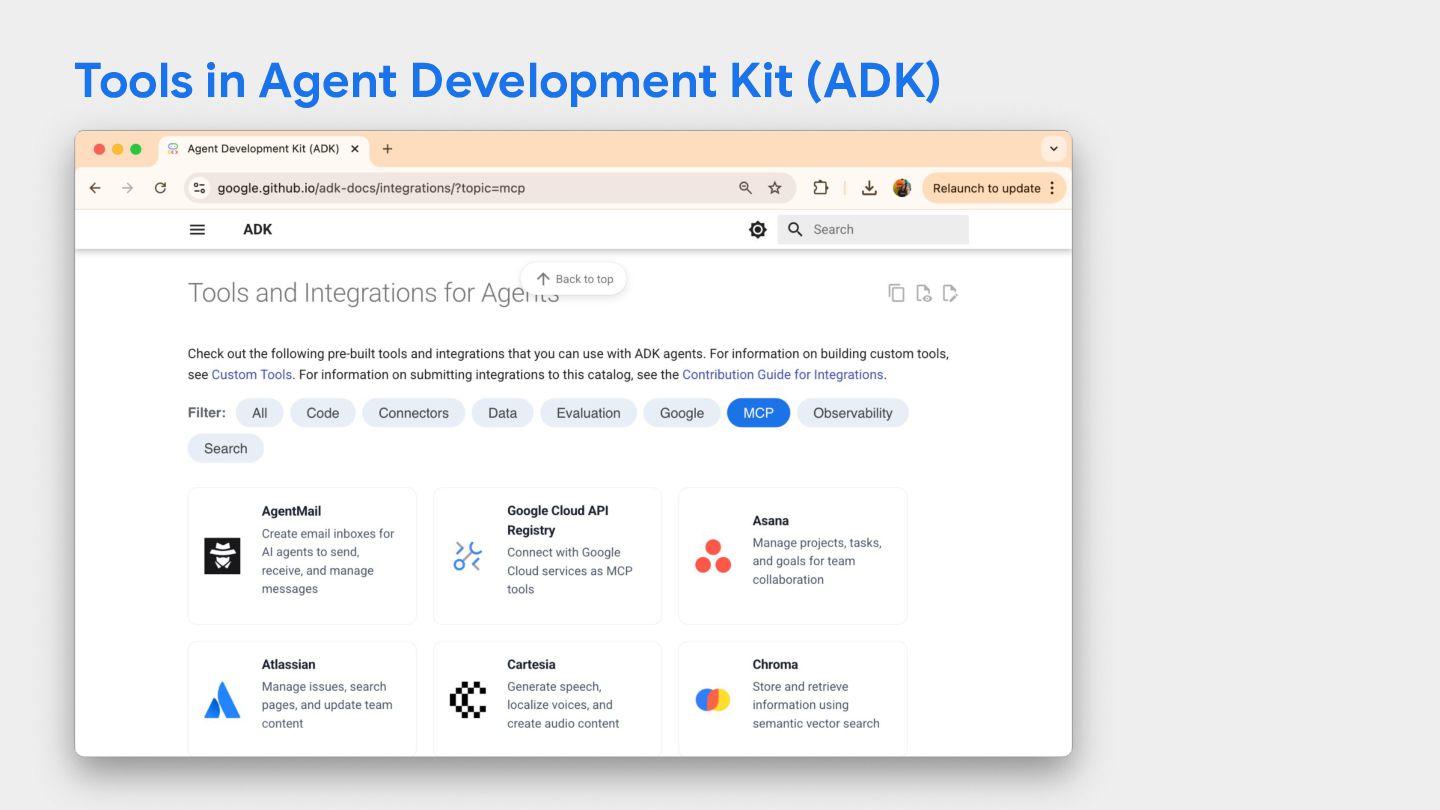
Task: Open the Extensions puzzle icon
Action: tap(821, 188)
